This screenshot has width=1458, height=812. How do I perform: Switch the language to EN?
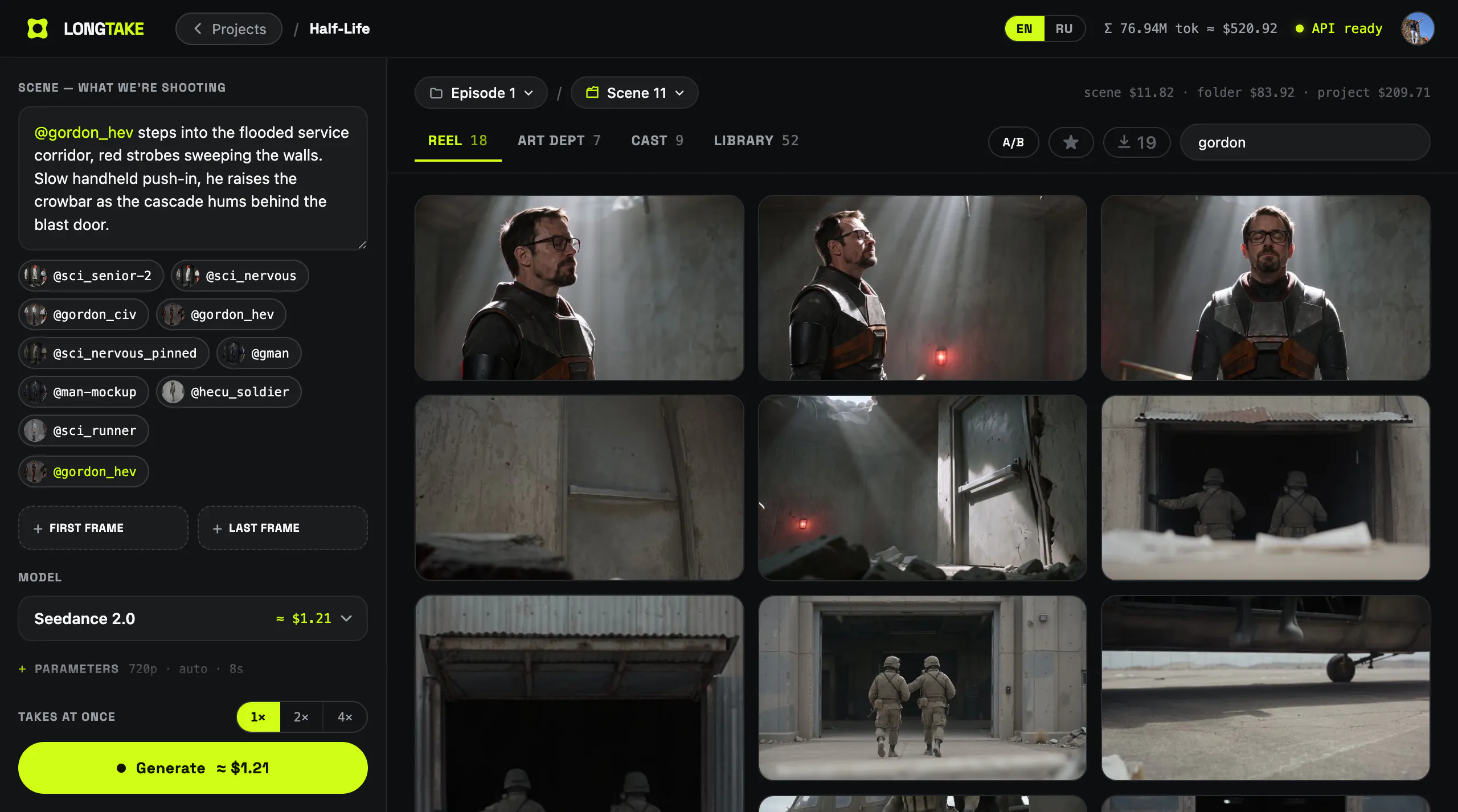click(x=1025, y=28)
